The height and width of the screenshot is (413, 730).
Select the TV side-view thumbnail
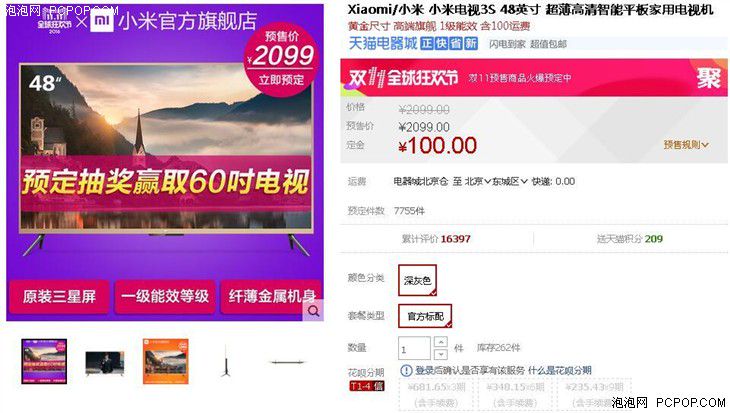(226, 361)
